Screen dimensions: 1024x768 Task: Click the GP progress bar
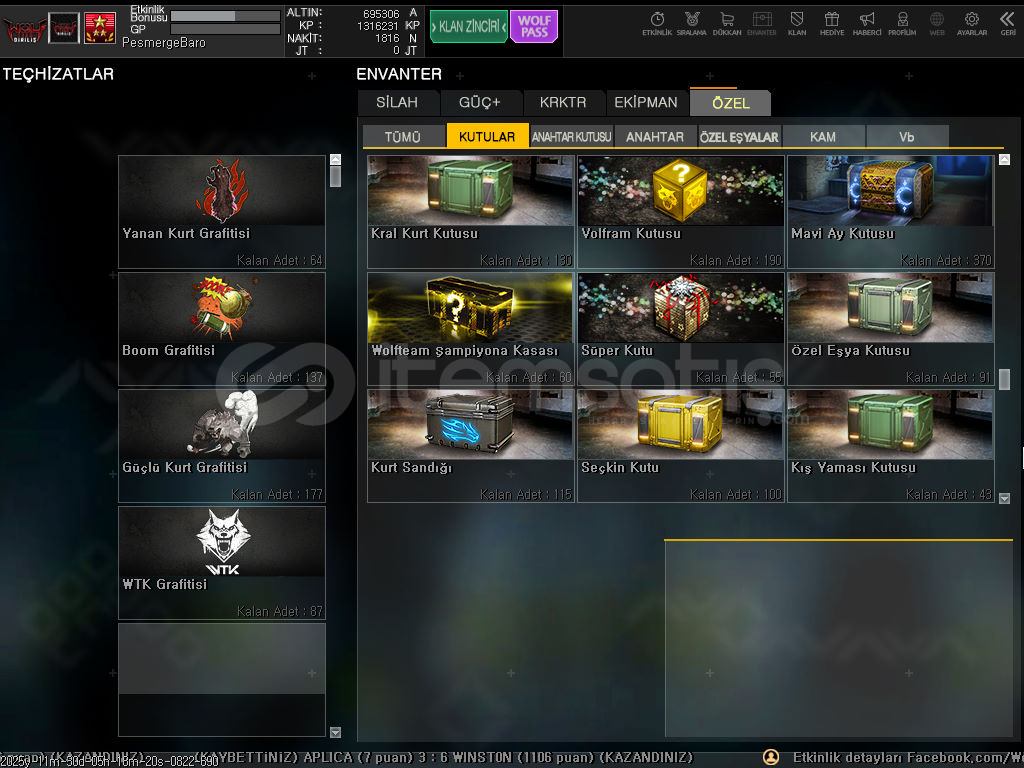pos(225,29)
